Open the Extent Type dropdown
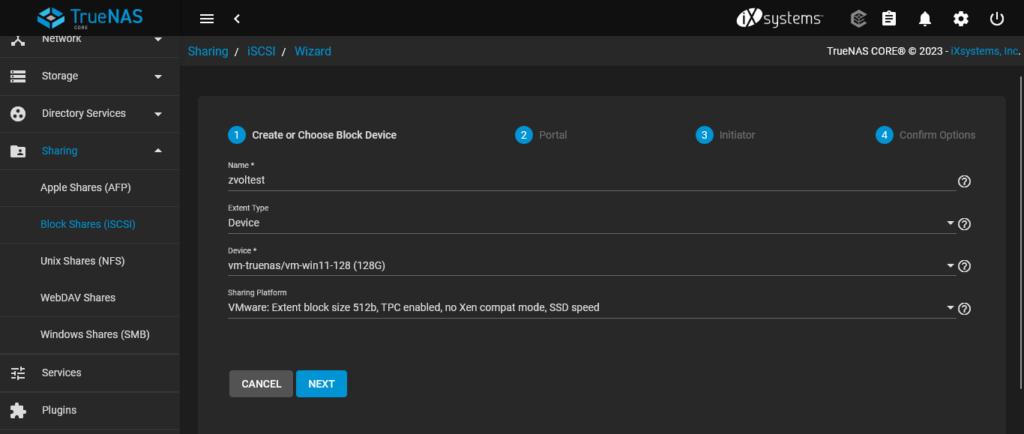 click(590, 223)
